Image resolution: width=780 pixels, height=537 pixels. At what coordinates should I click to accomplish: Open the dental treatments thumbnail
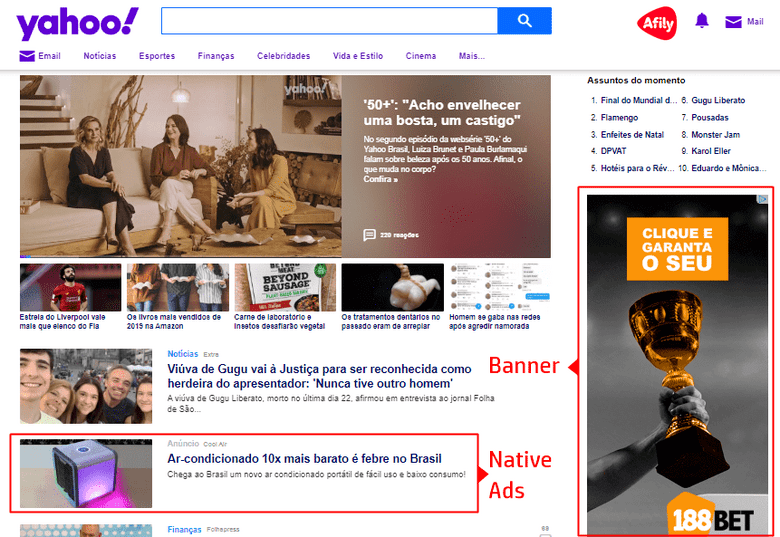[x=392, y=287]
